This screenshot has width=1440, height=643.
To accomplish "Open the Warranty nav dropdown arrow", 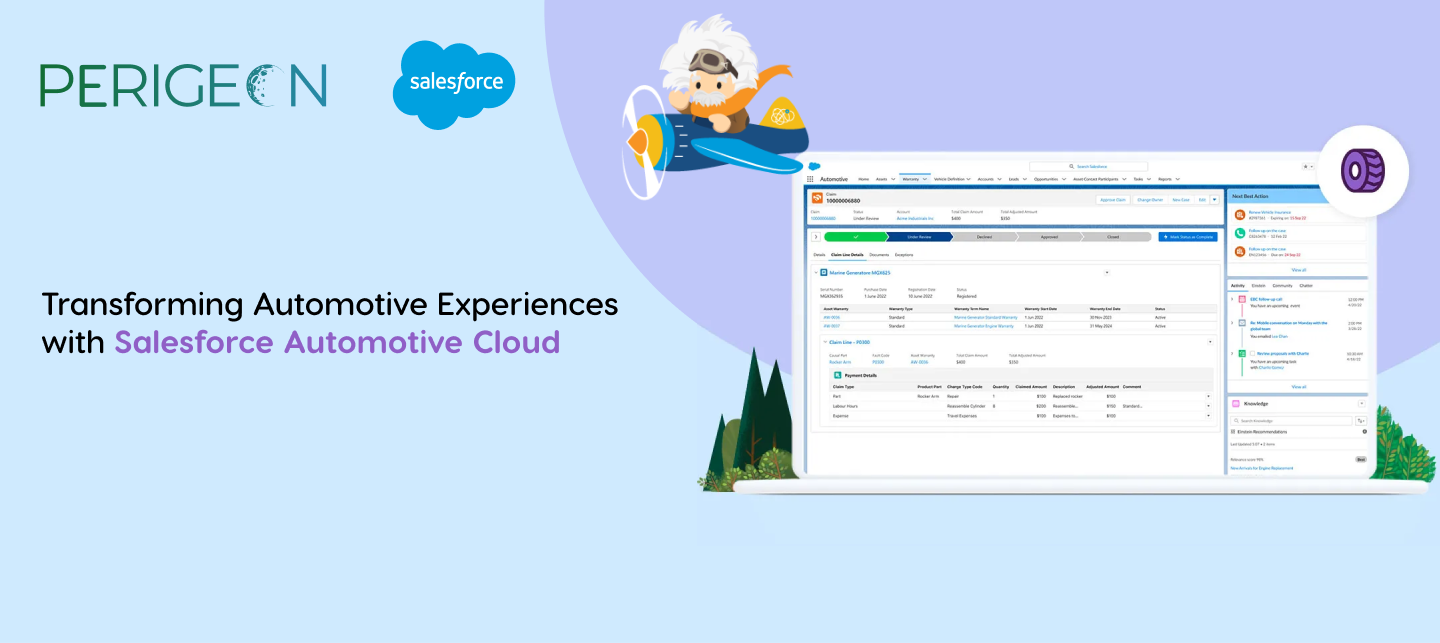I will coord(925,179).
